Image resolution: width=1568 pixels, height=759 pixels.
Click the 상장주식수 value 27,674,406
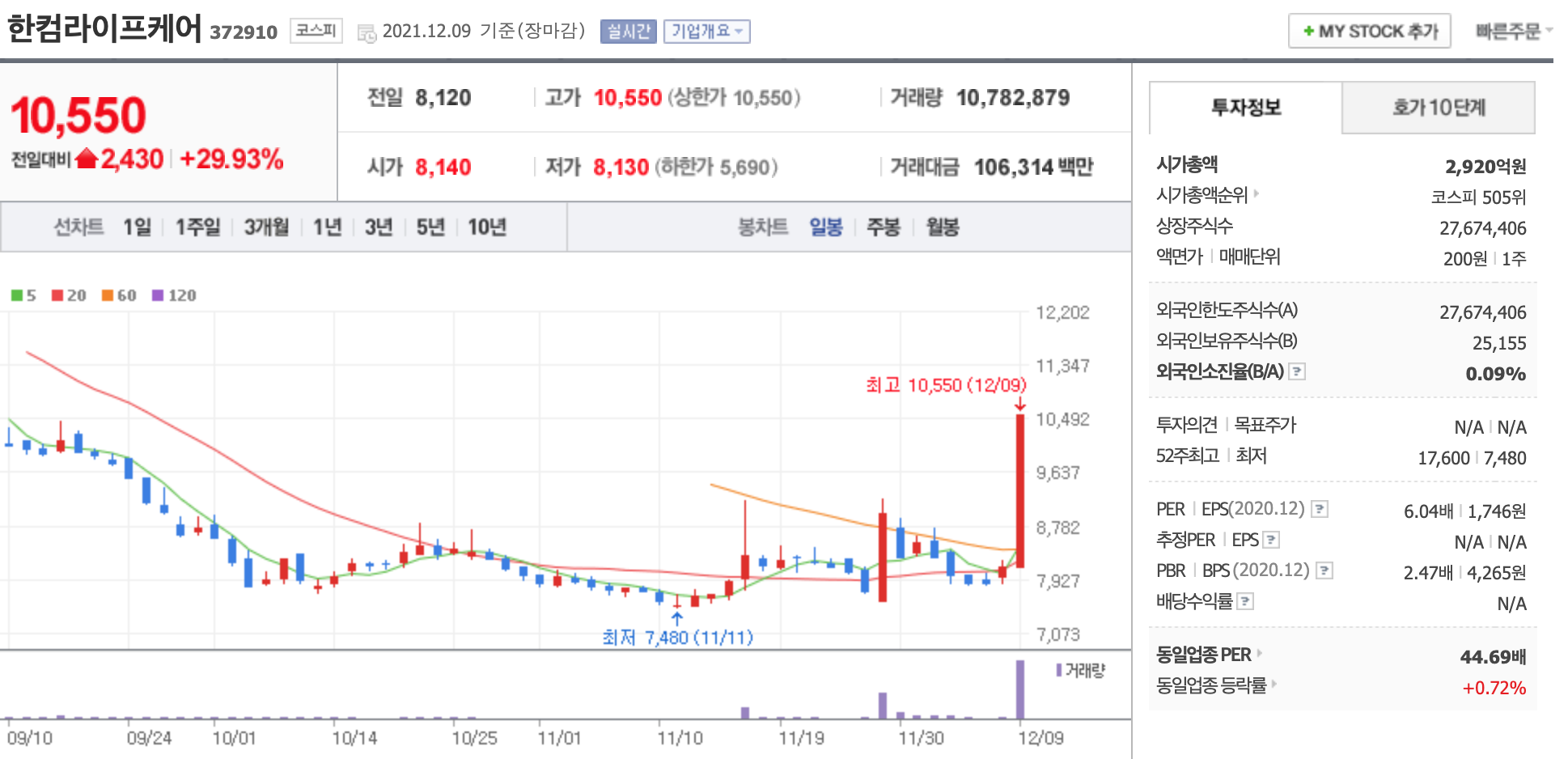click(x=1483, y=228)
